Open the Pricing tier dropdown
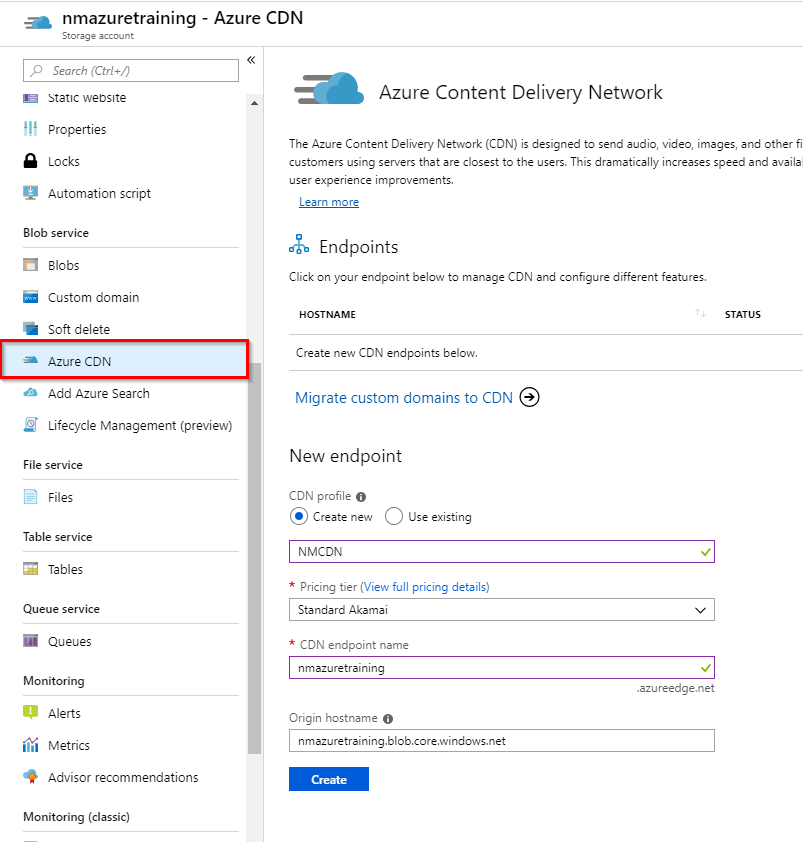Viewport: 803px width, 842px height. [x=501, y=610]
